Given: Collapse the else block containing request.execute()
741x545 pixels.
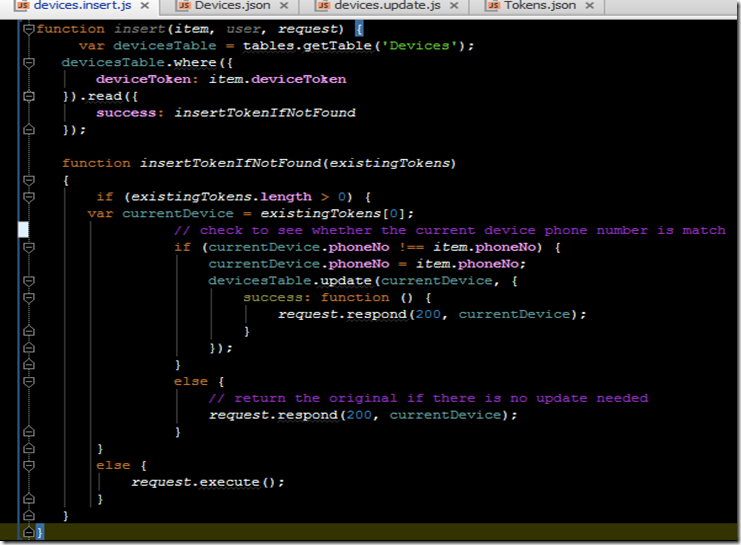Looking at the screenshot, I should pos(29,466).
